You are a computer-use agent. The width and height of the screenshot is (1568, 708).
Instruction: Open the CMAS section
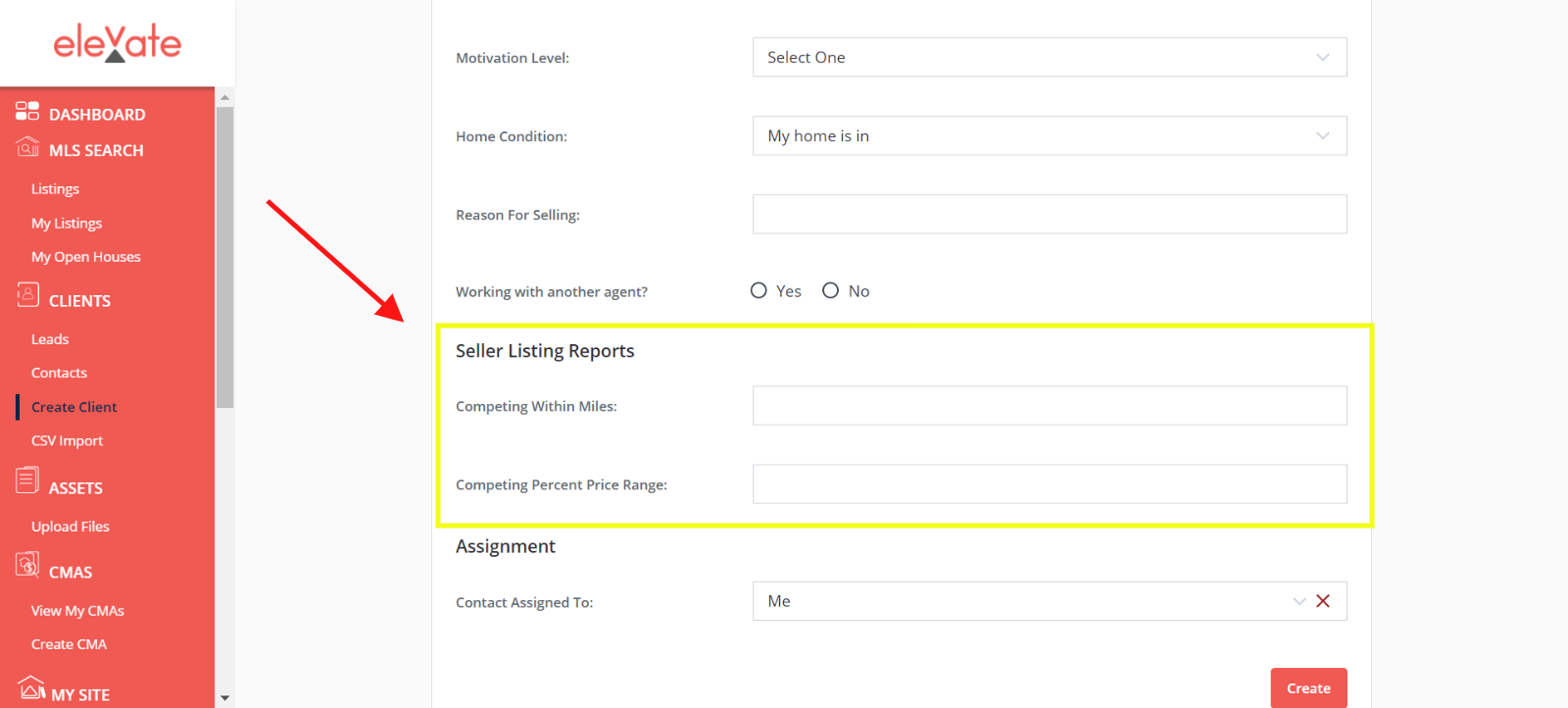[x=71, y=573]
